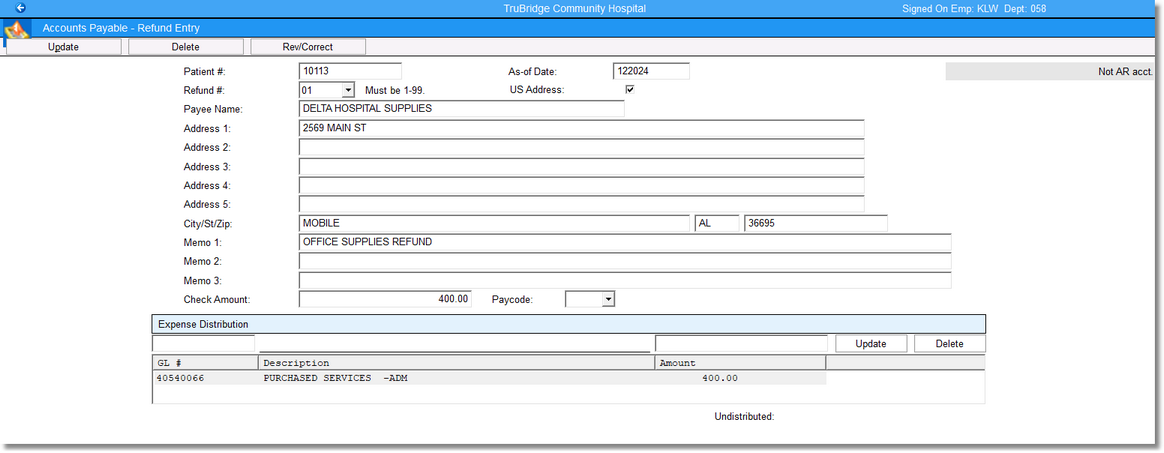Click the Not AR acct. status label

tap(1125, 72)
